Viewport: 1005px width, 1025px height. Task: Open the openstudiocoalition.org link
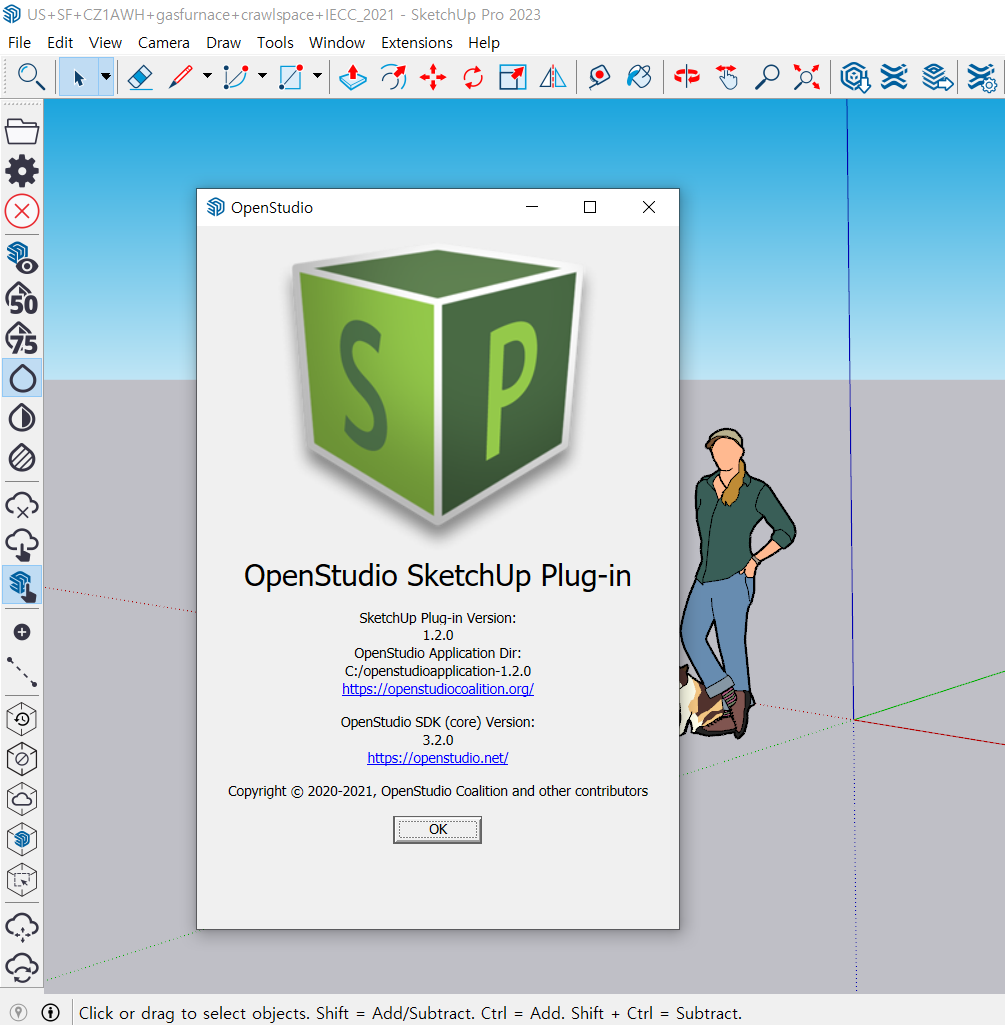(x=437, y=689)
